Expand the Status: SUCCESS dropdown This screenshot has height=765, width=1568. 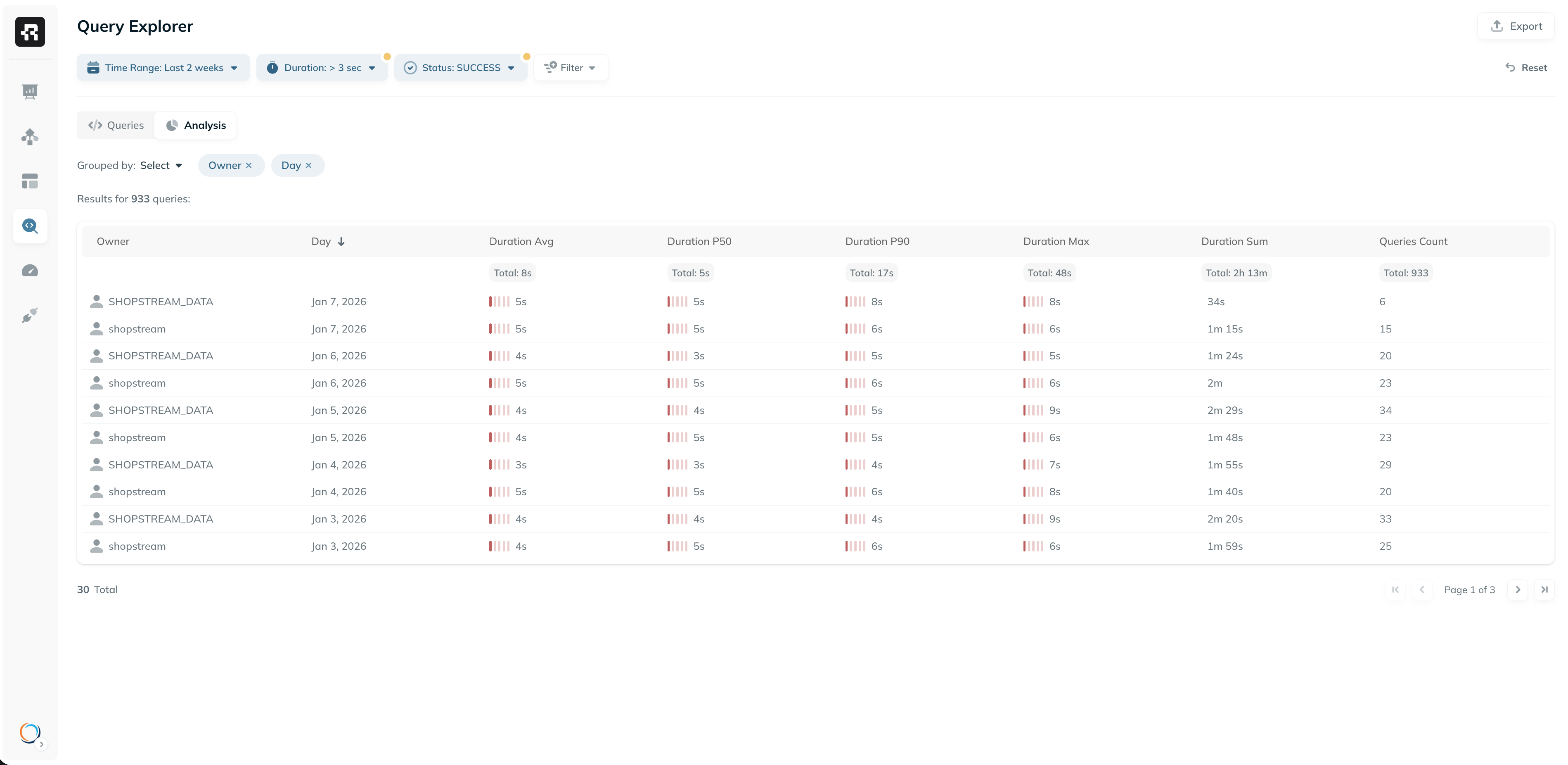[x=460, y=68]
